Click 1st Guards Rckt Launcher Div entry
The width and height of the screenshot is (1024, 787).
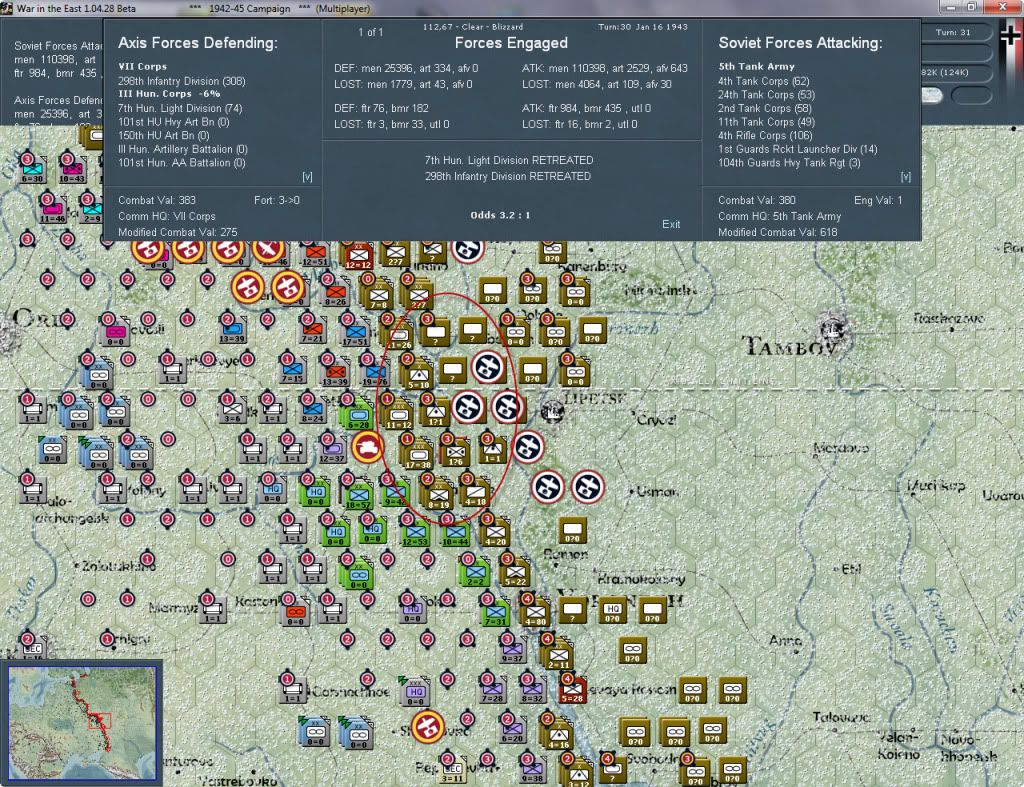tap(797, 150)
